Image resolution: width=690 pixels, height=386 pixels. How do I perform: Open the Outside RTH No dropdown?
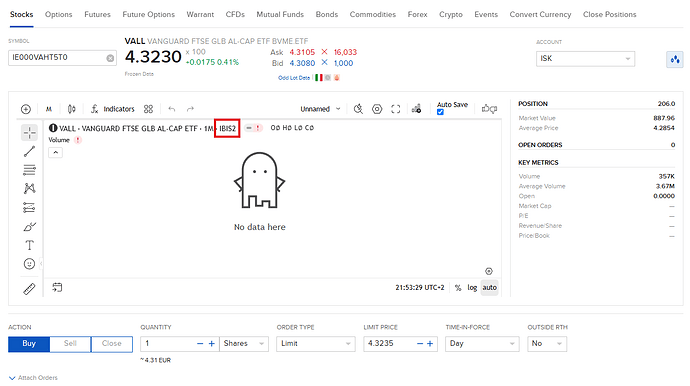(547, 344)
